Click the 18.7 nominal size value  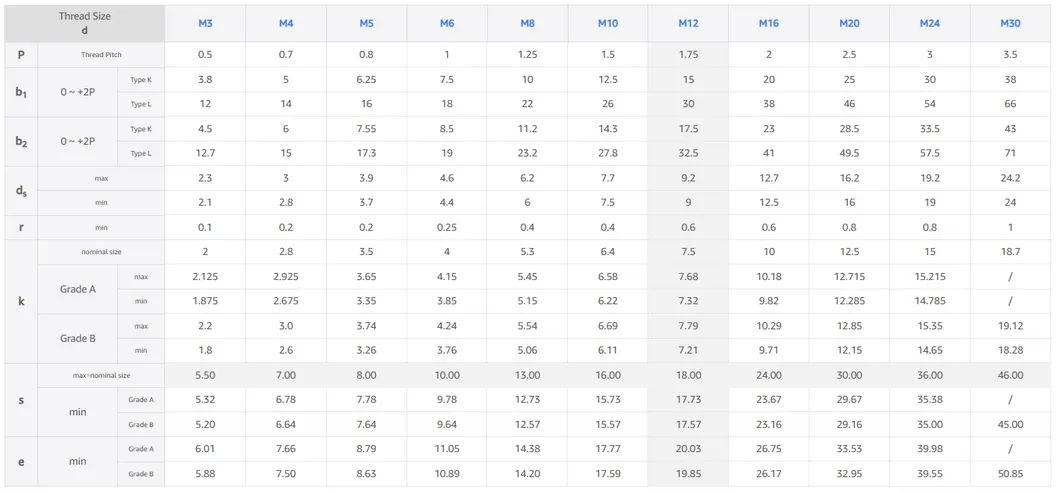(x=1010, y=252)
